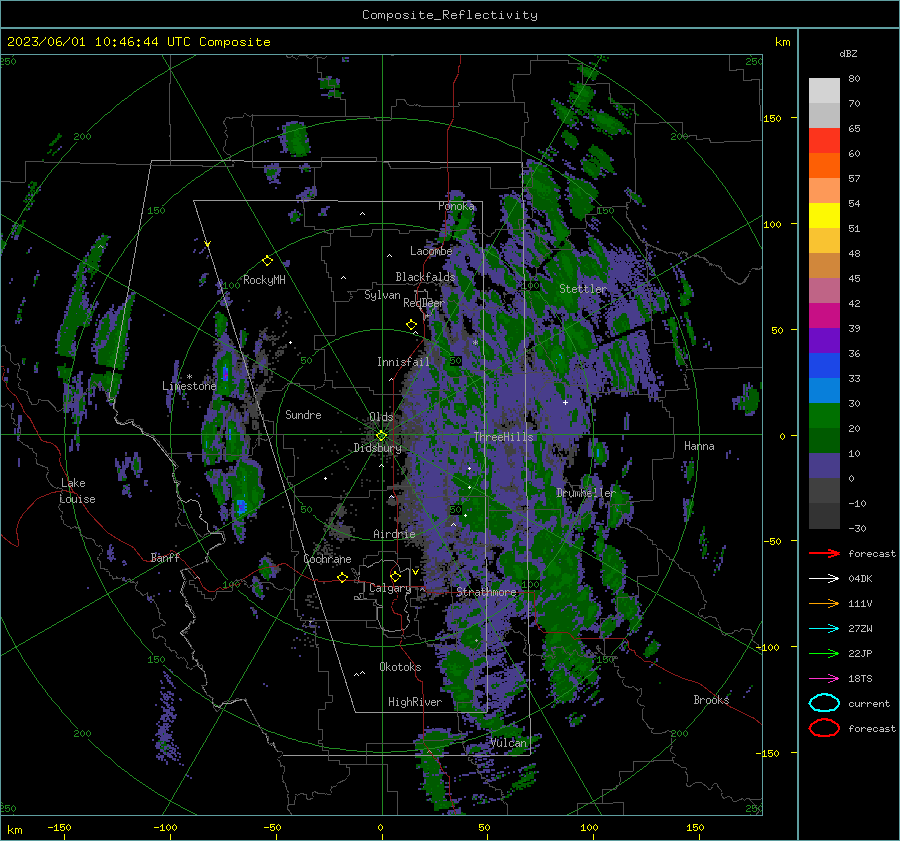The image size is (900, 841).
Task: Click the Lake Louise label
Action: [x=78, y=491]
